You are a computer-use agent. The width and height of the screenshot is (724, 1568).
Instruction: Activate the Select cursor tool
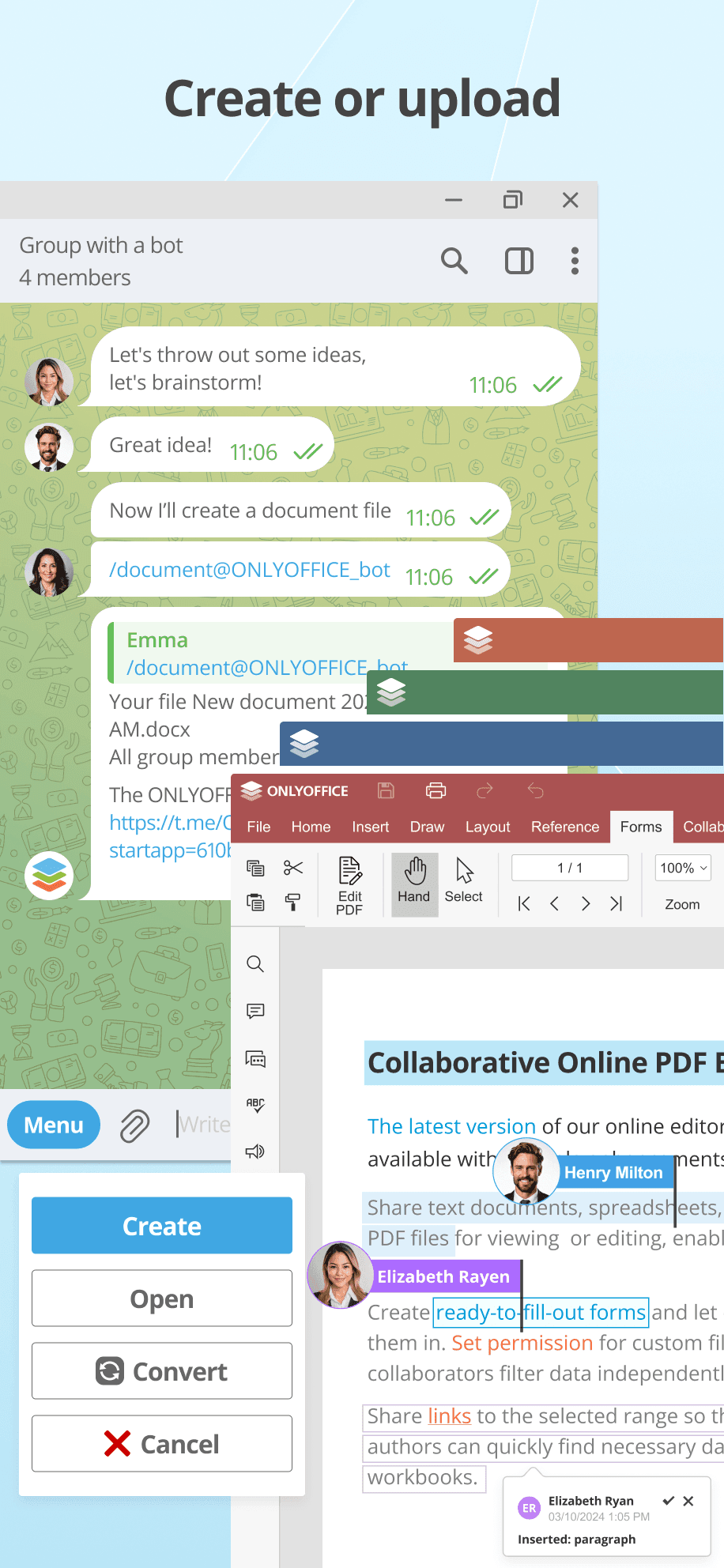point(464,882)
